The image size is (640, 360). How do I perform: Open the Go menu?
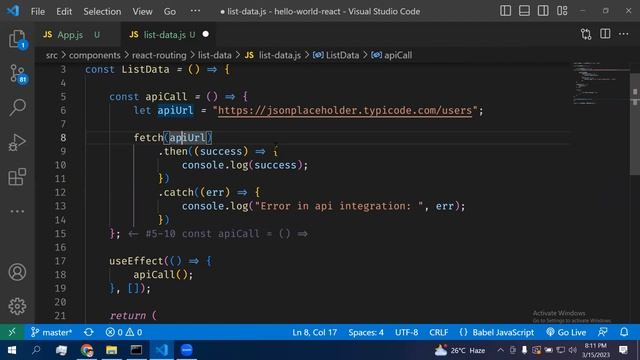(x=170, y=11)
